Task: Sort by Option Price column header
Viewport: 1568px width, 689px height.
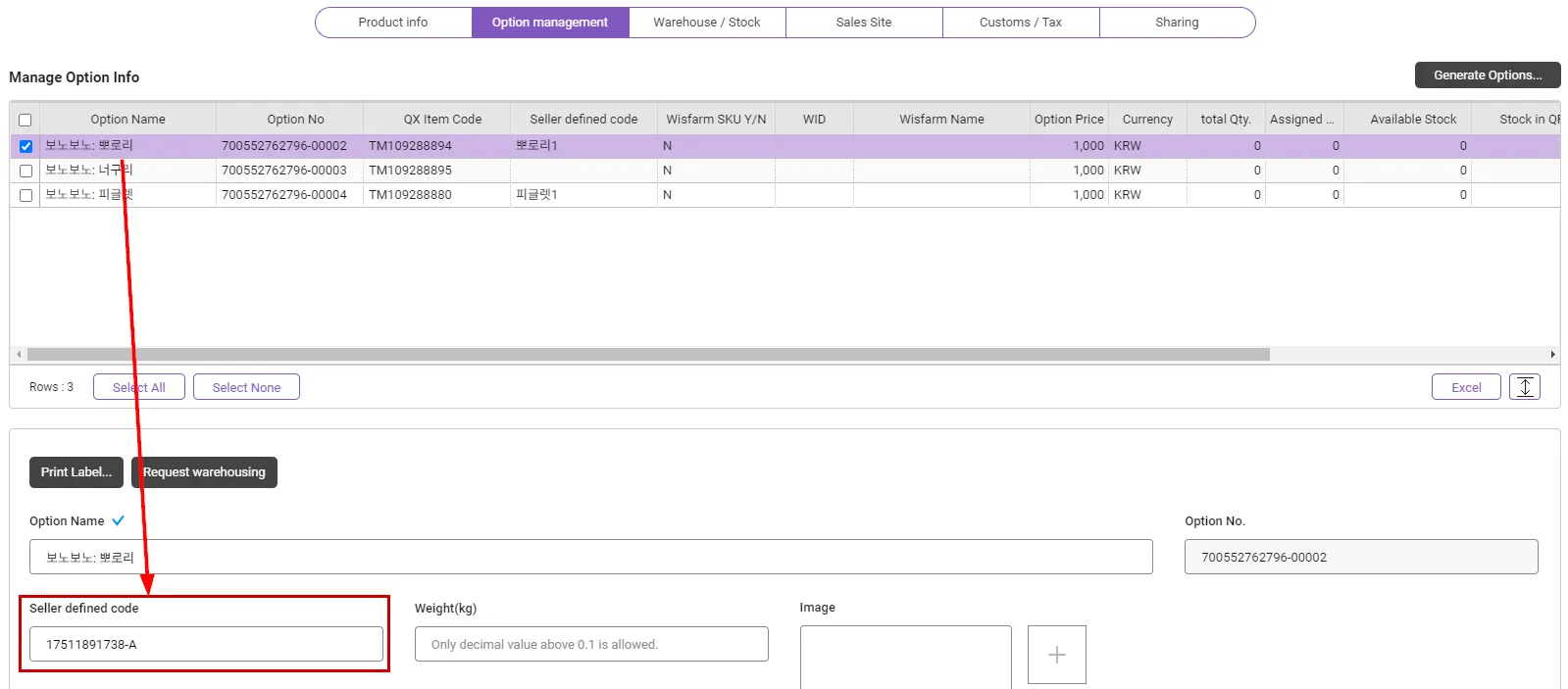Action: click(1068, 120)
